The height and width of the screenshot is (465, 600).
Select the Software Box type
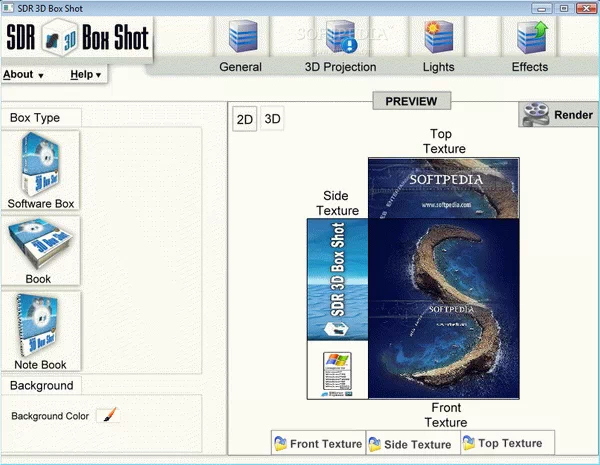41,170
